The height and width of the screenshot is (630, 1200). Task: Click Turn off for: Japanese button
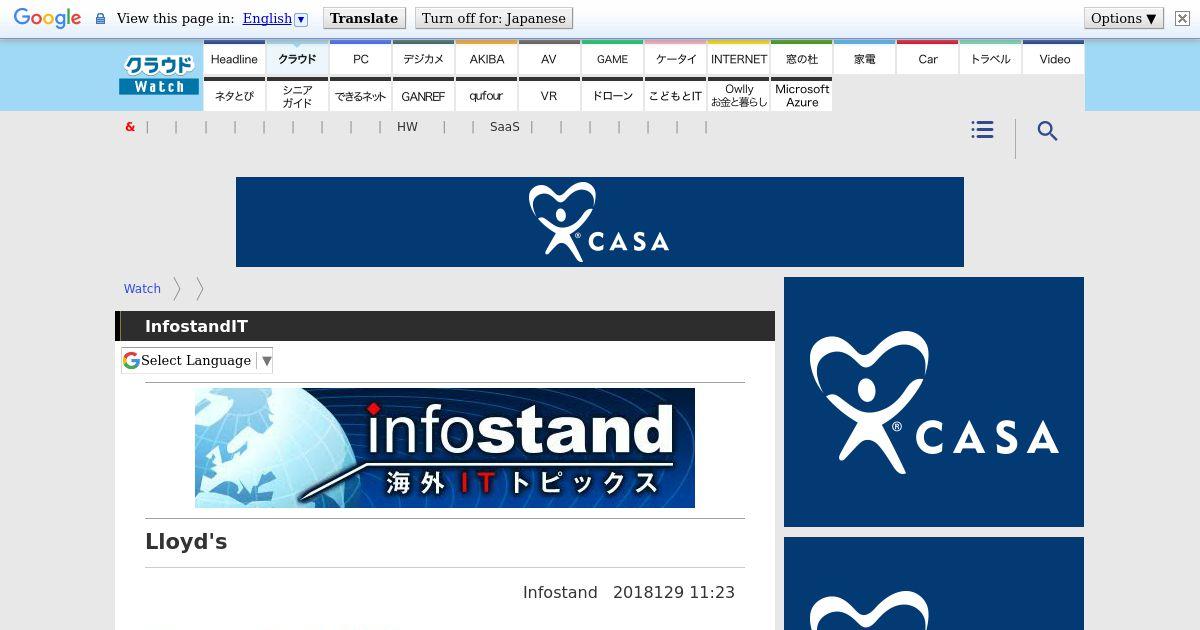click(x=493, y=18)
